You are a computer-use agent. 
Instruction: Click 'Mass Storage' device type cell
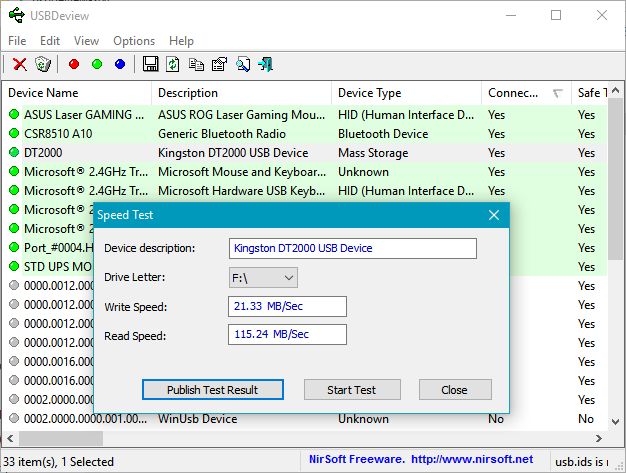click(x=373, y=153)
